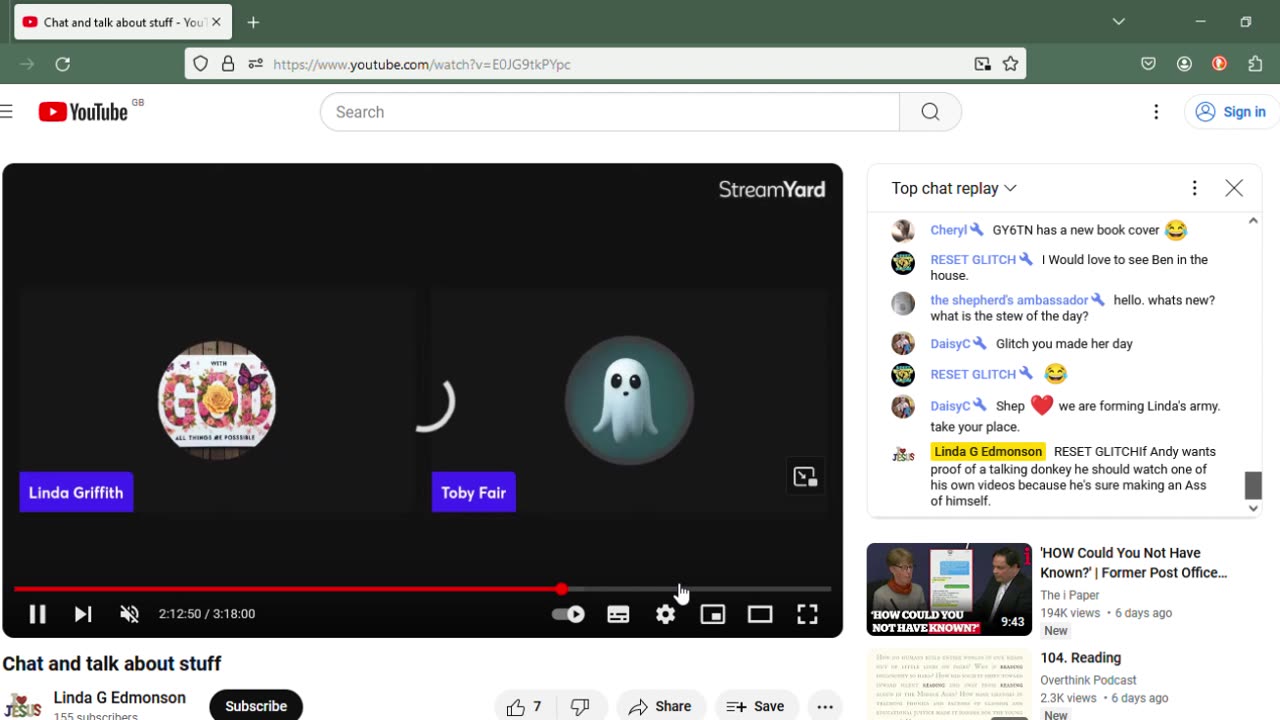Open the Former Post Office video thumbnail
This screenshot has width=1280, height=720.
coord(949,589)
